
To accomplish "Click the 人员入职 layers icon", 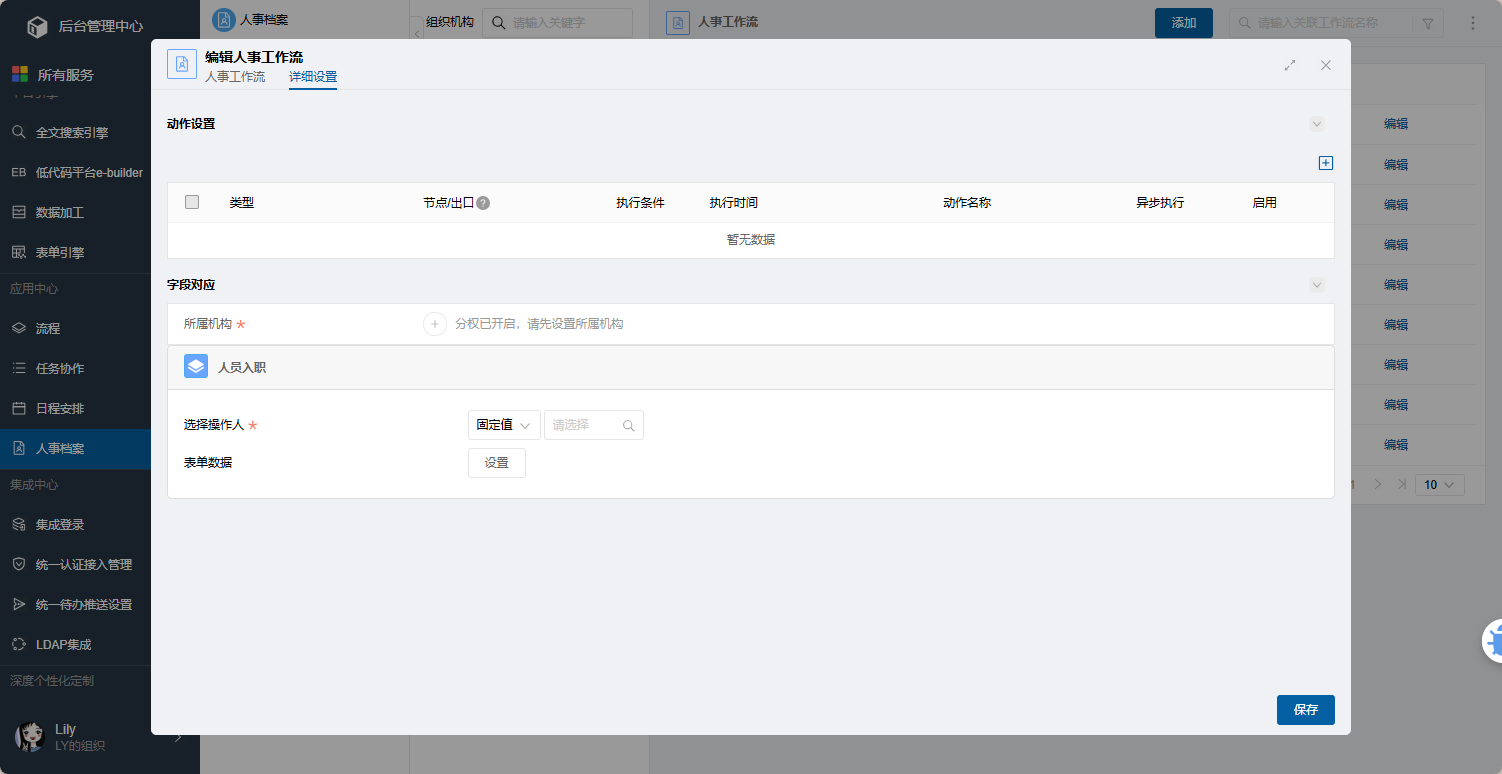I will click(196, 367).
